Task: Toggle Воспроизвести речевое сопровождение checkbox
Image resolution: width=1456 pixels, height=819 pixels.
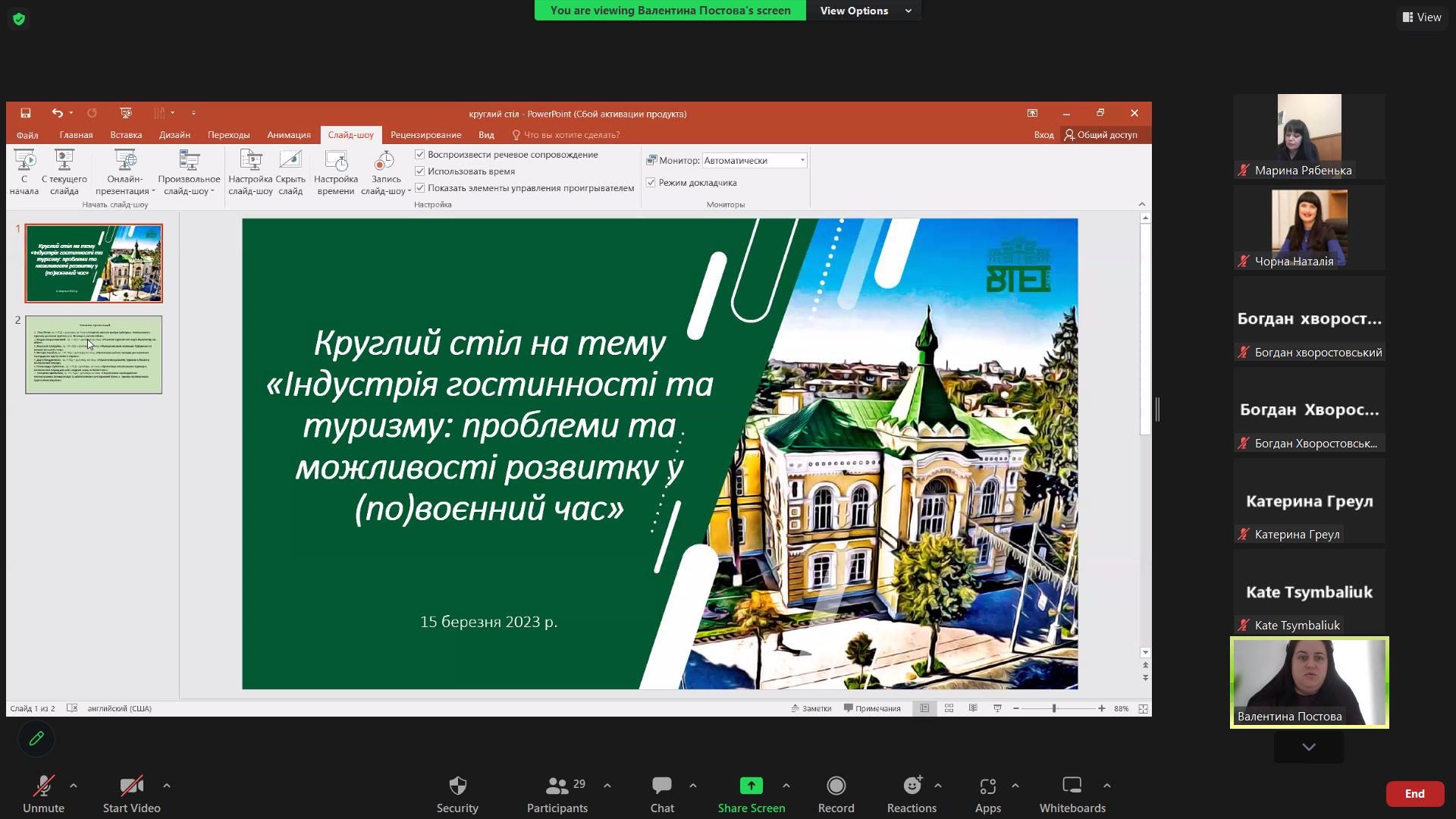Action: 420,155
